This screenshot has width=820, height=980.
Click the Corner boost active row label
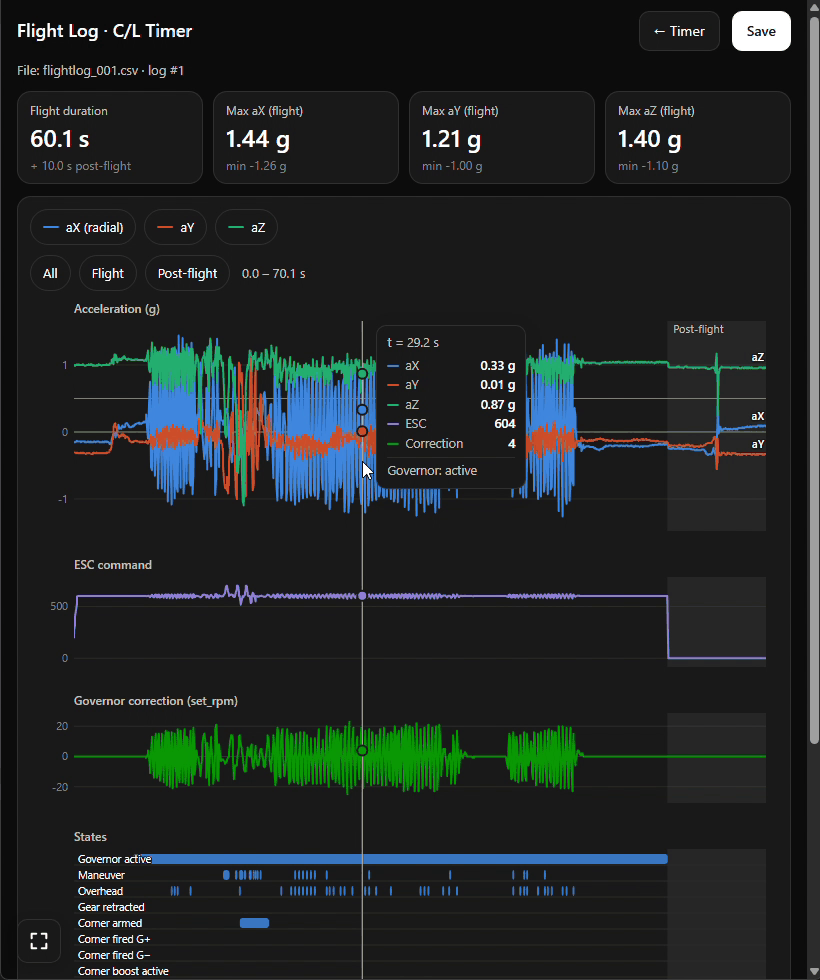[123, 971]
